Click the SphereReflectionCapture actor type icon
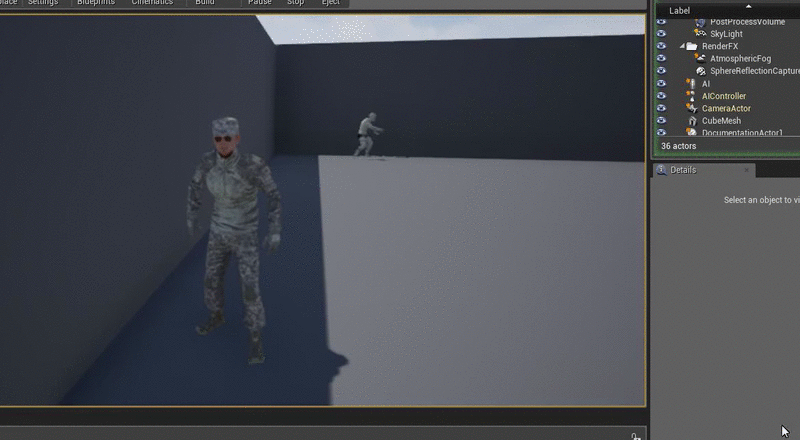 pyautogui.click(x=701, y=71)
